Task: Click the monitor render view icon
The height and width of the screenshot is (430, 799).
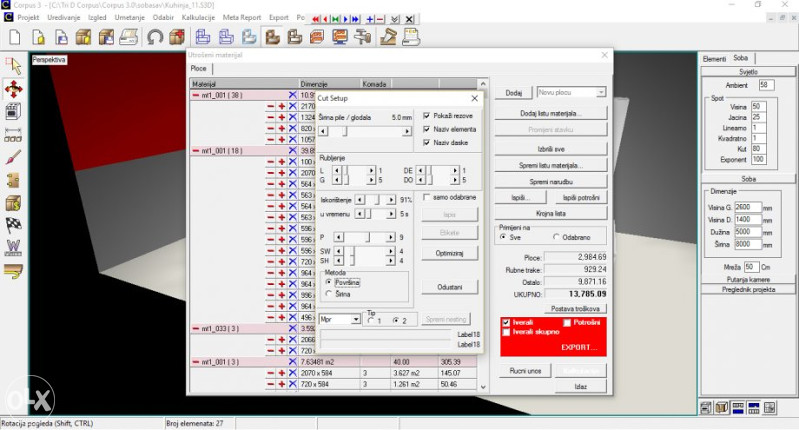Action: pos(340,37)
